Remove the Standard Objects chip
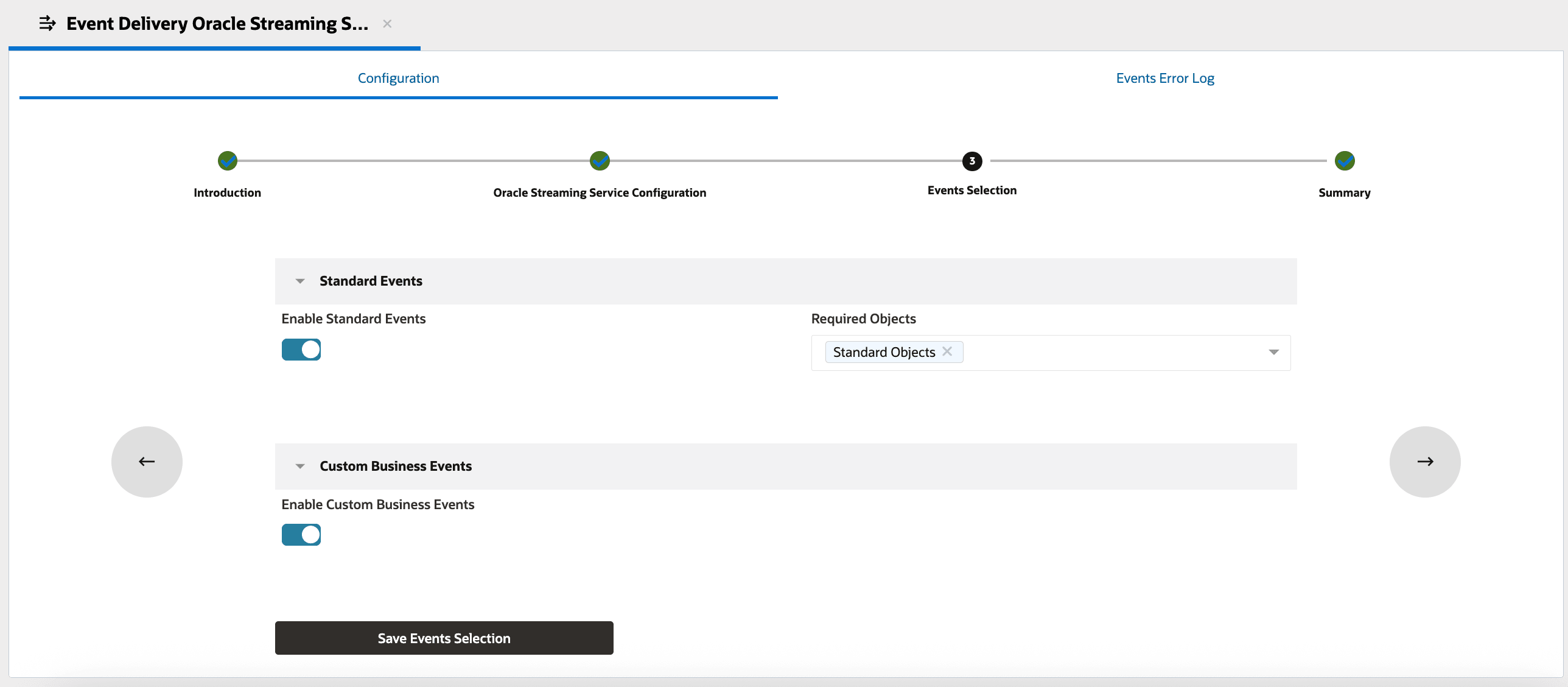The image size is (1568, 687). (x=947, y=351)
